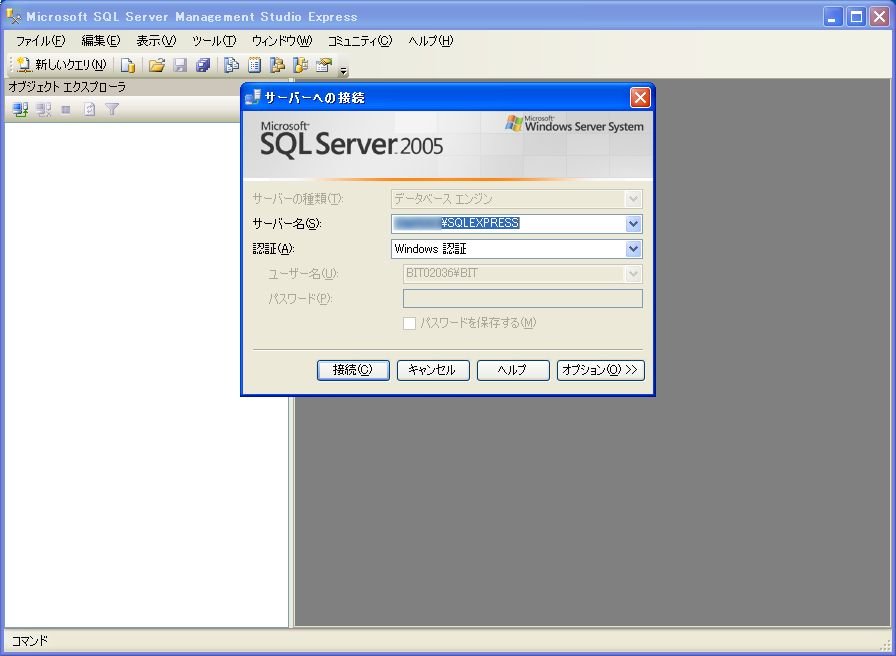
Task: Open the ウィンドウ(W) menu
Action: (282, 41)
